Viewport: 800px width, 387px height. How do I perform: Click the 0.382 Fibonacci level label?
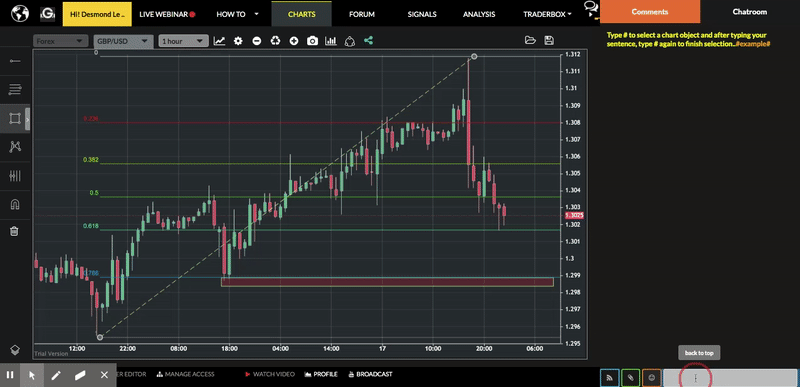(91, 160)
